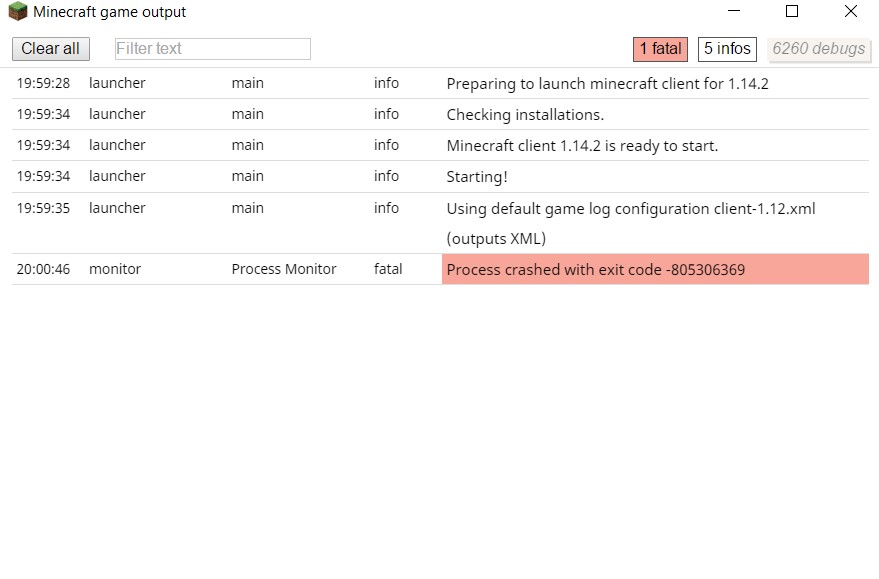The image size is (879, 579).
Task: Click the monitor source cell
Action: tap(115, 270)
